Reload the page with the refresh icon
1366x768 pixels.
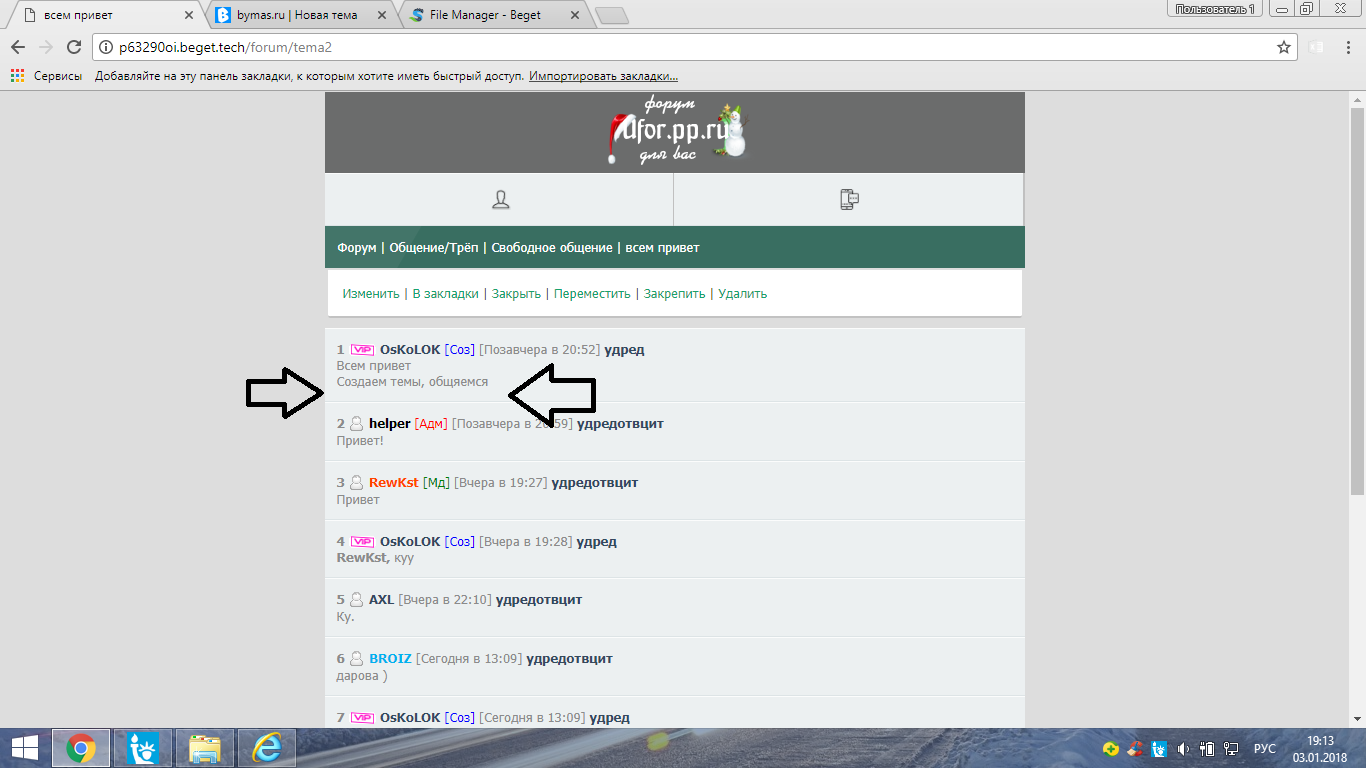click(x=73, y=47)
